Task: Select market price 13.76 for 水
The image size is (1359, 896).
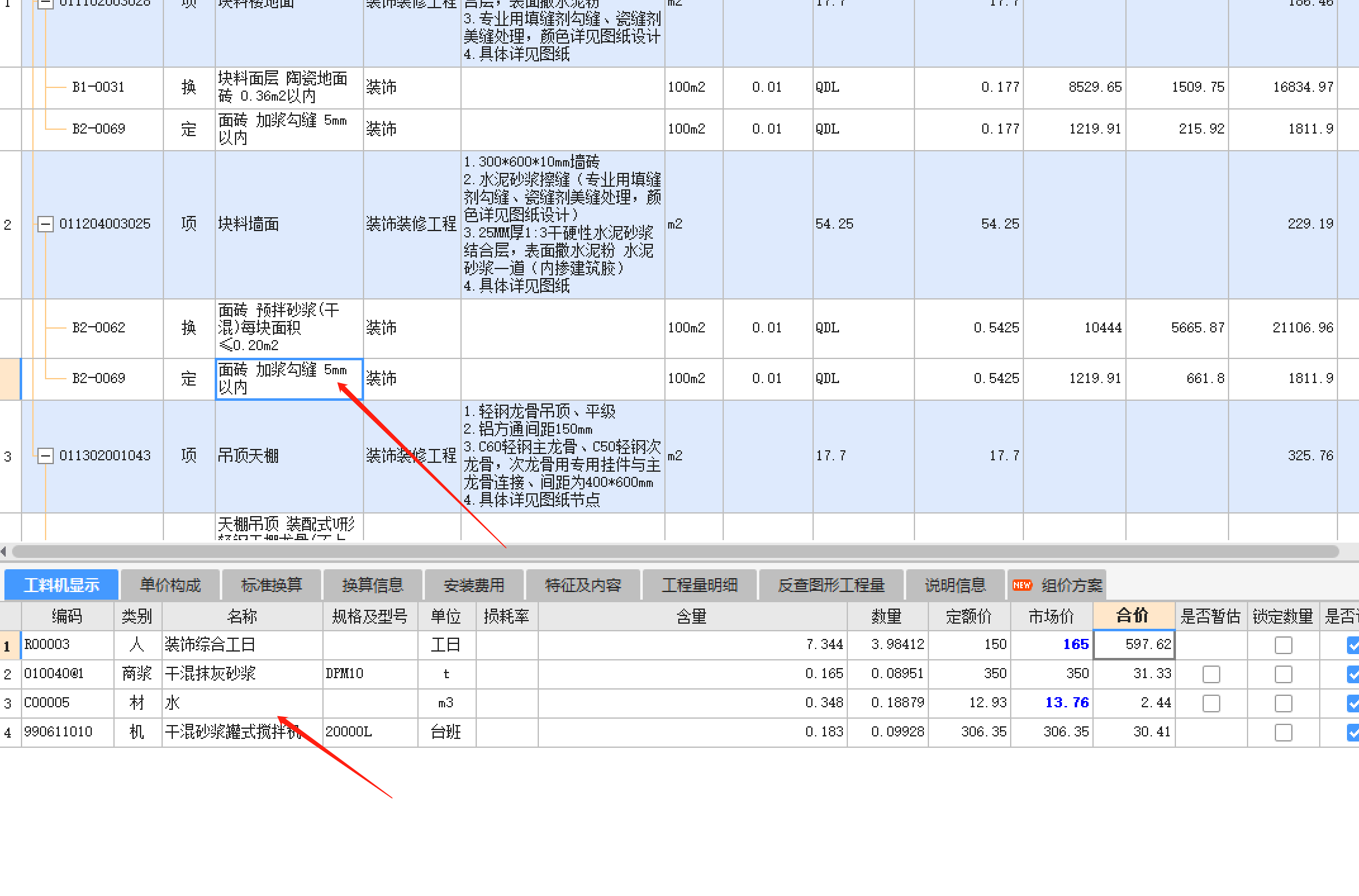Action: coord(1051,703)
